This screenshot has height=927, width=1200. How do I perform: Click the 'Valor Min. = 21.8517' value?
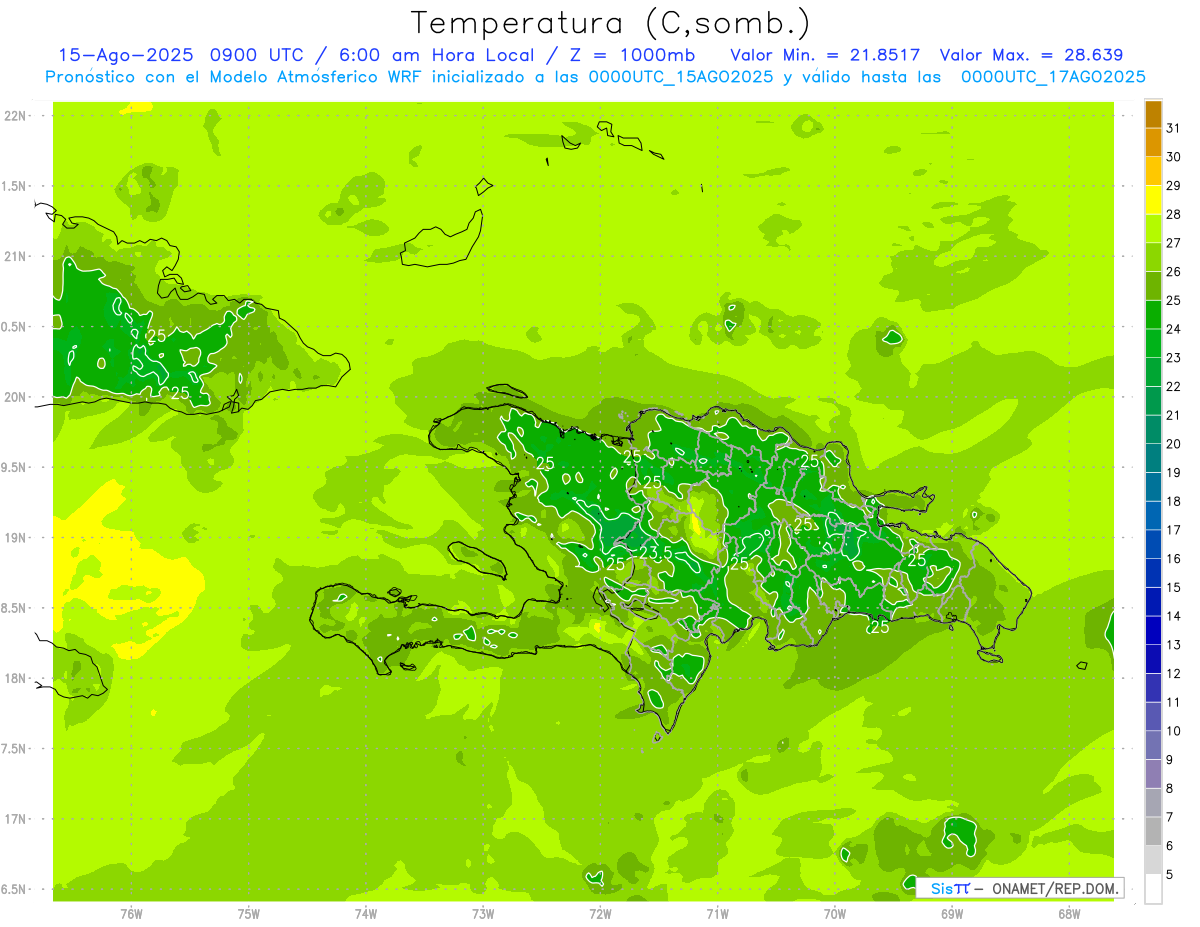(825, 55)
